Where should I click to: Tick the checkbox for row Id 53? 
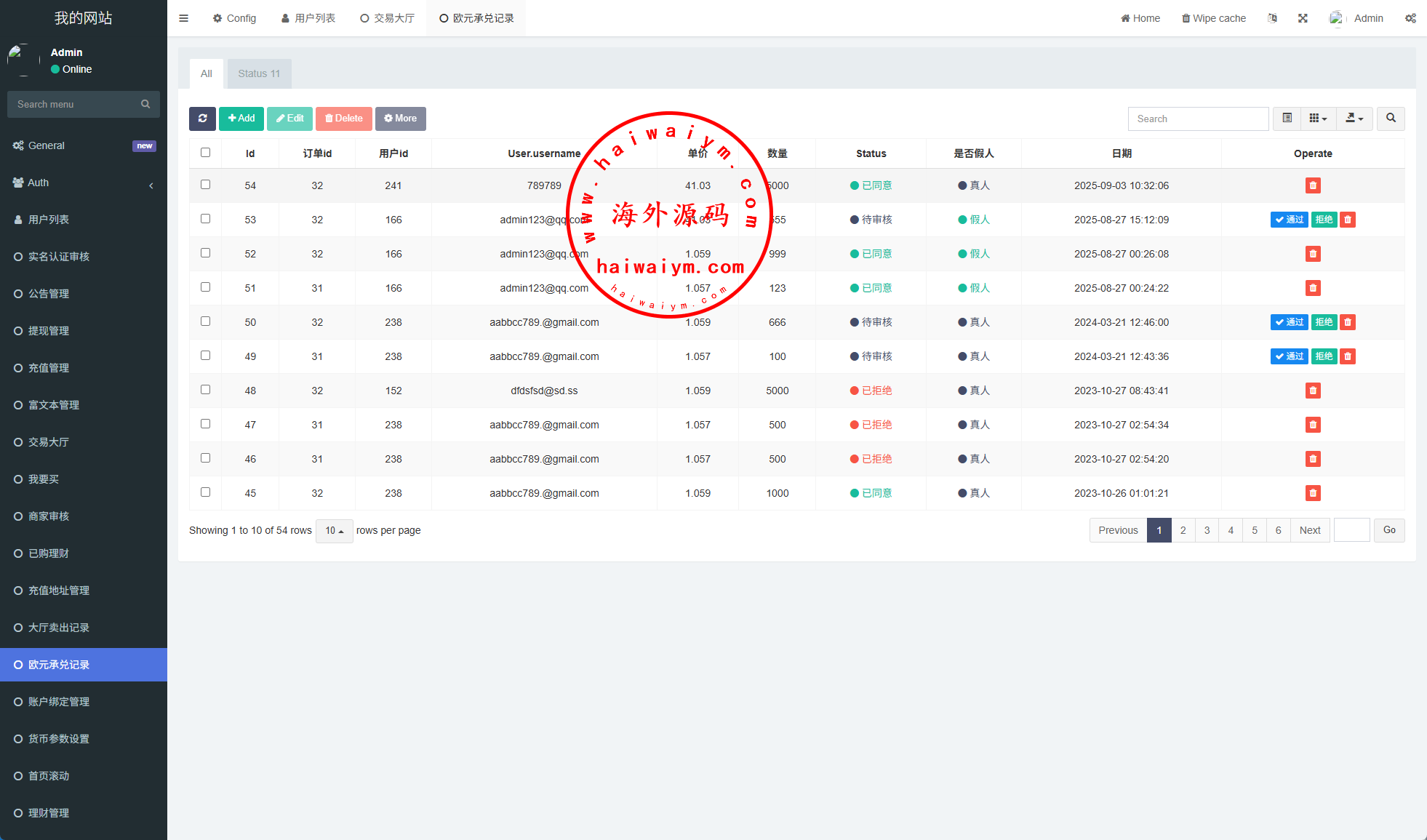[205, 219]
